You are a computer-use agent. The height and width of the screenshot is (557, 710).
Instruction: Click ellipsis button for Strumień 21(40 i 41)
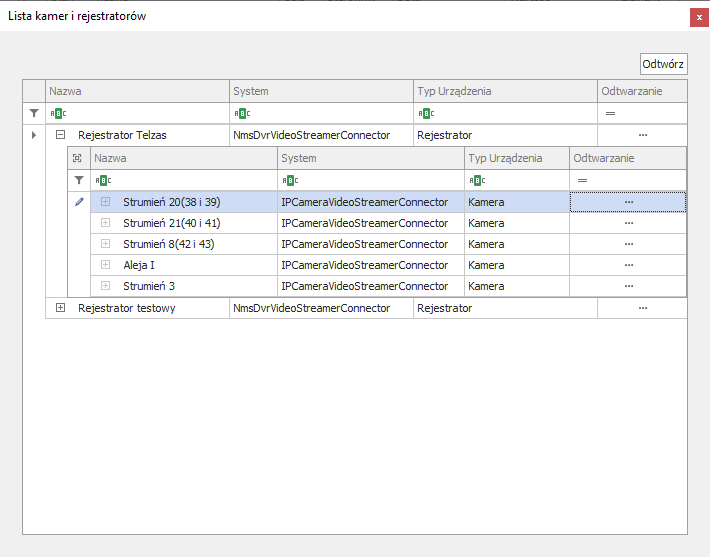click(628, 223)
